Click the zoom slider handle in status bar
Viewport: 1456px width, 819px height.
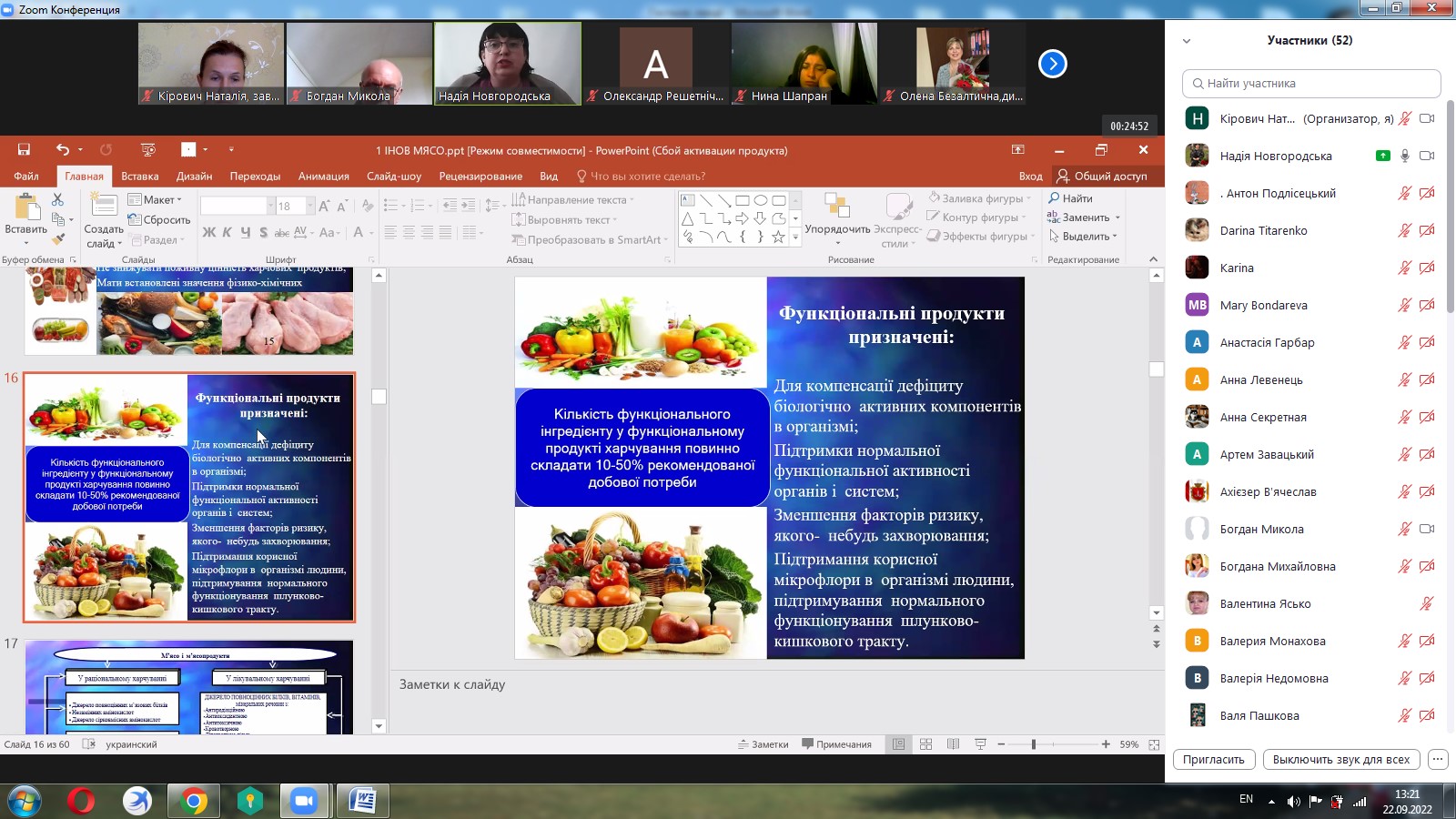pyautogui.click(x=1033, y=744)
